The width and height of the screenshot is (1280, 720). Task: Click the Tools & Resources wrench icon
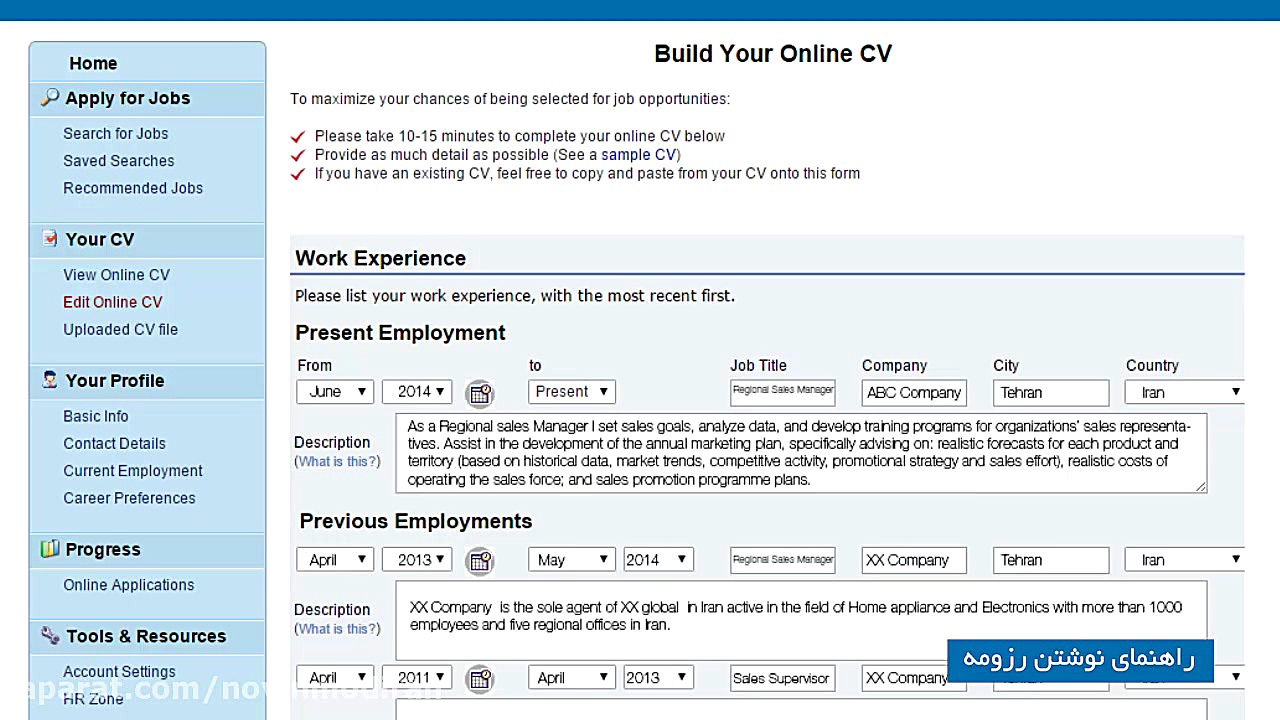pos(50,635)
